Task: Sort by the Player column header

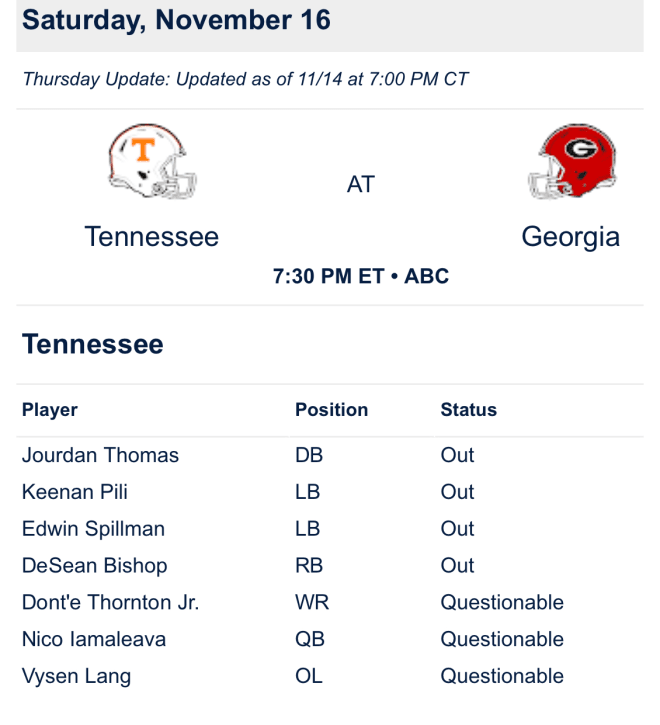Action: tap(50, 410)
